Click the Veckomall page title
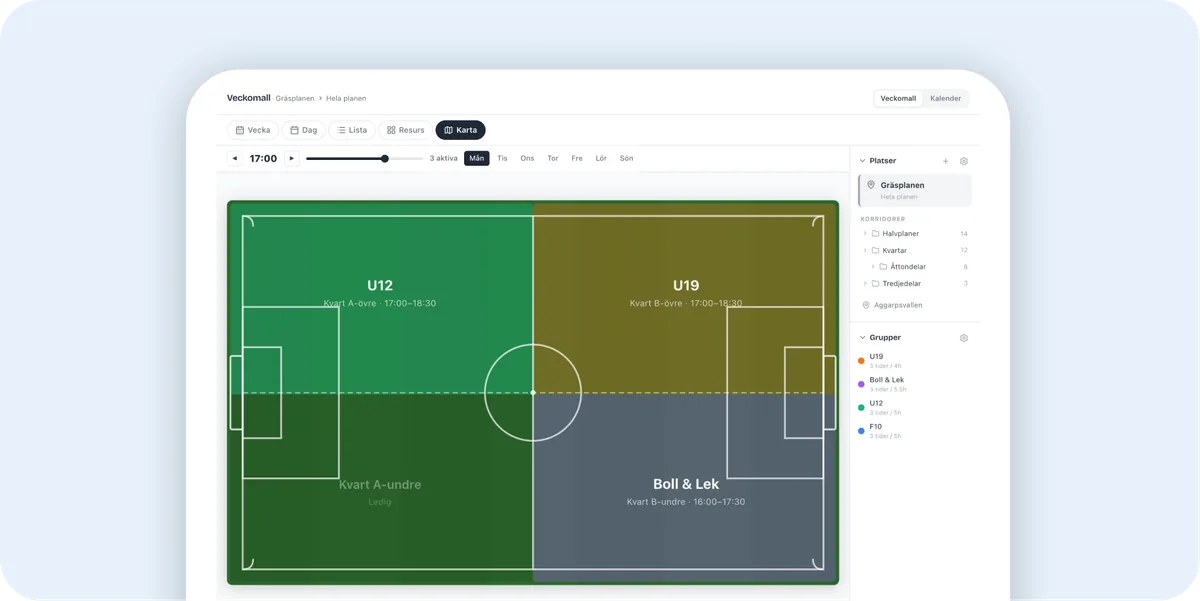The width and height of the screenshot is (1200, 601). pos(248,98)
